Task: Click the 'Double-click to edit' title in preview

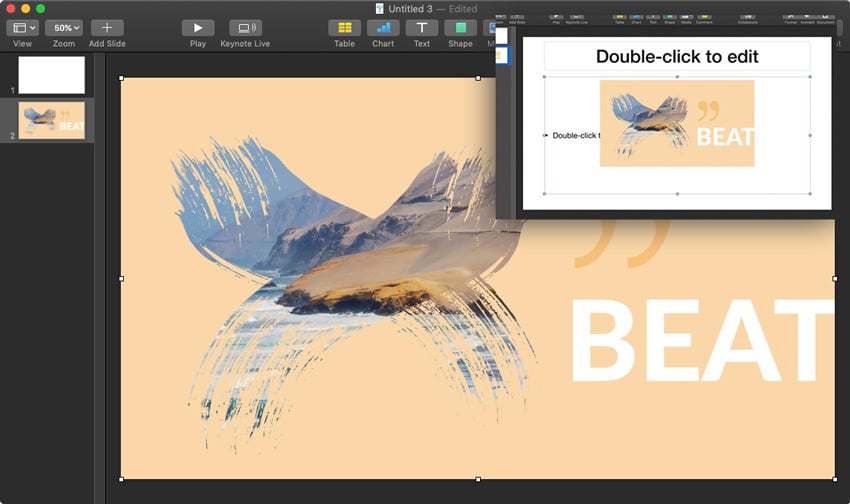Action: tap(677, 56)
